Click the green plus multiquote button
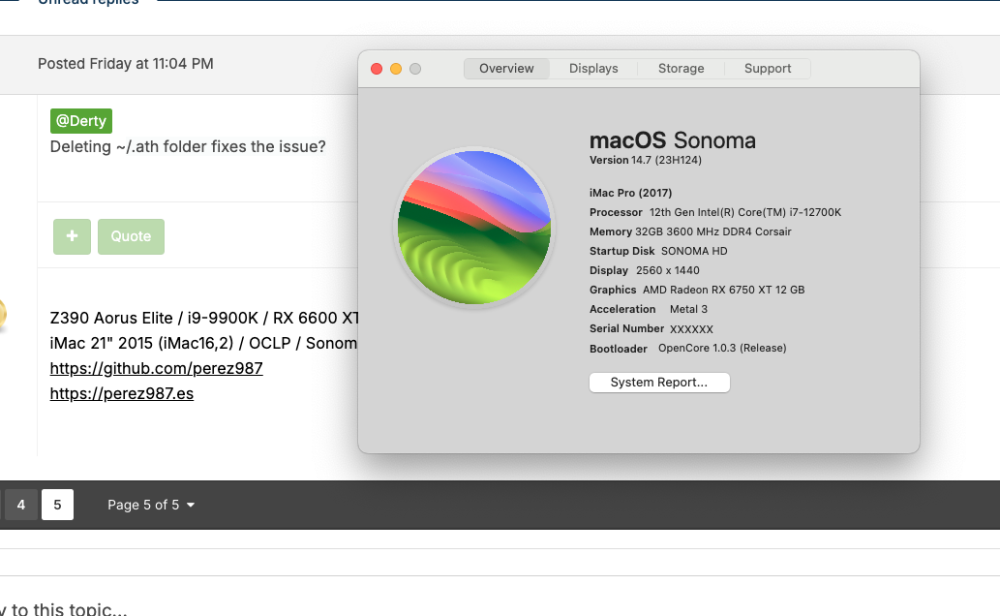Viewport: 1000px width, 616px height. (72, 237)
